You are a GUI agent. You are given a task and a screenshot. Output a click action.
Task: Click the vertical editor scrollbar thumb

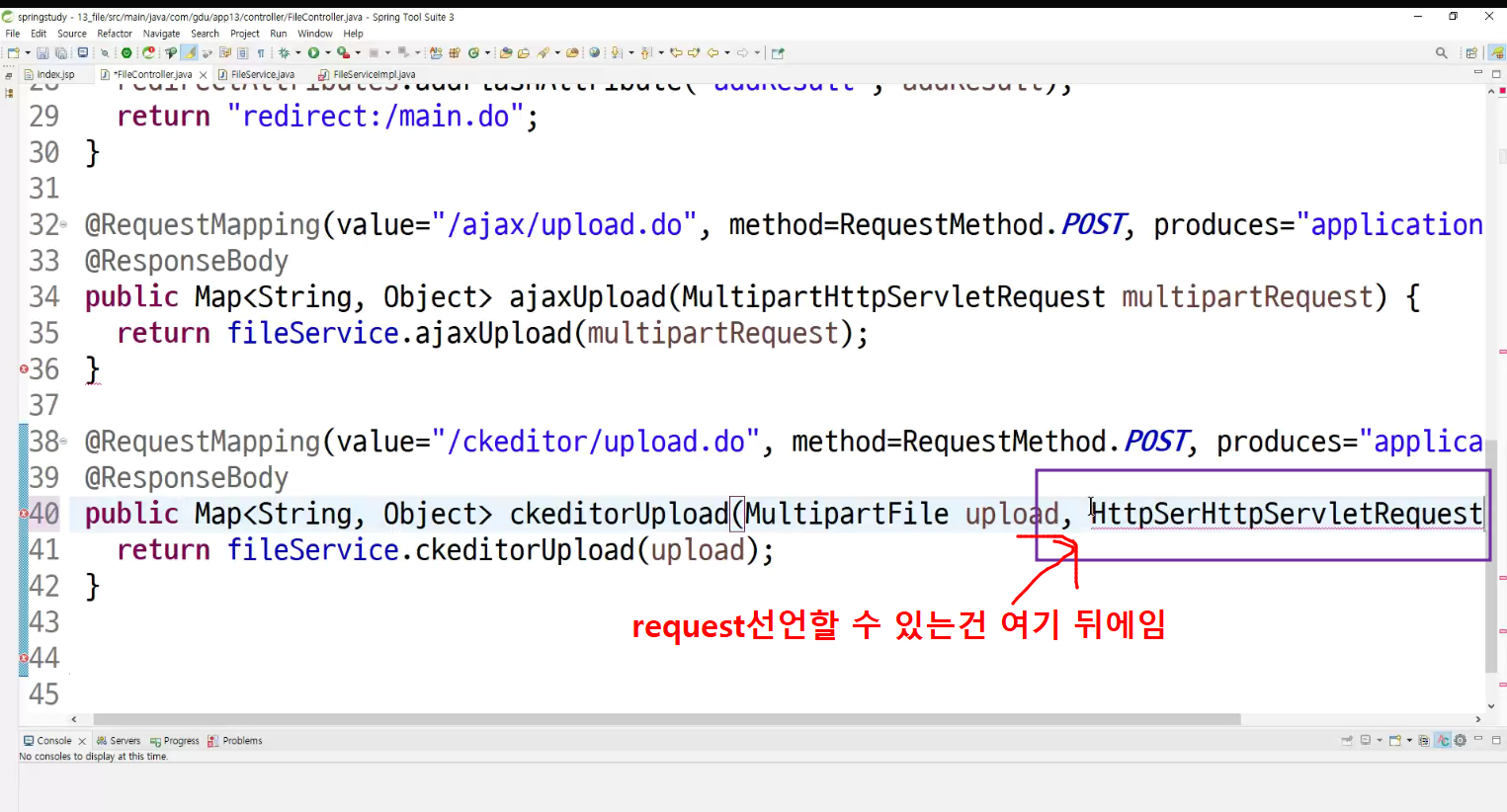(1491, 556)
